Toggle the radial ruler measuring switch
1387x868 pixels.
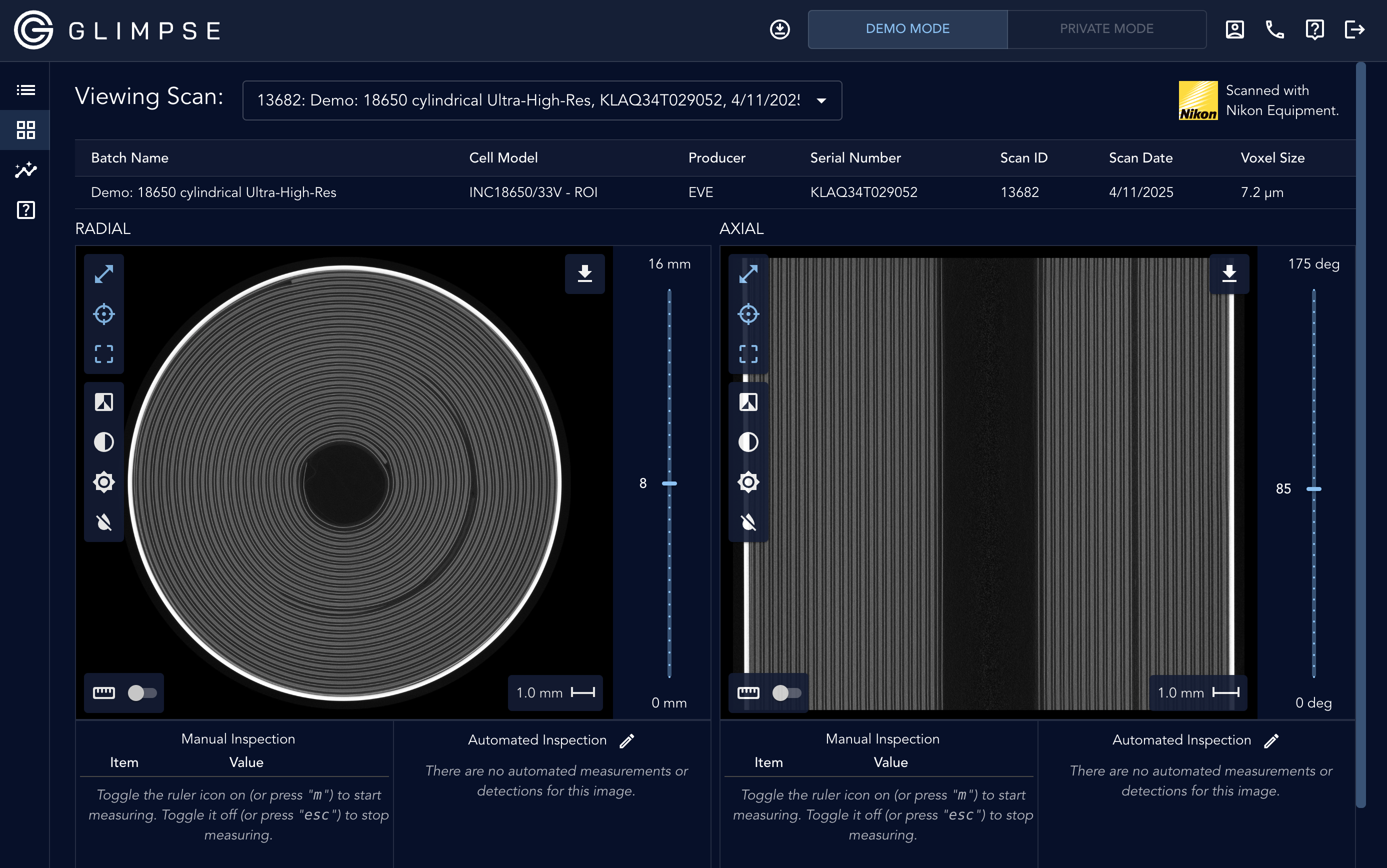[x=142, y=693]
